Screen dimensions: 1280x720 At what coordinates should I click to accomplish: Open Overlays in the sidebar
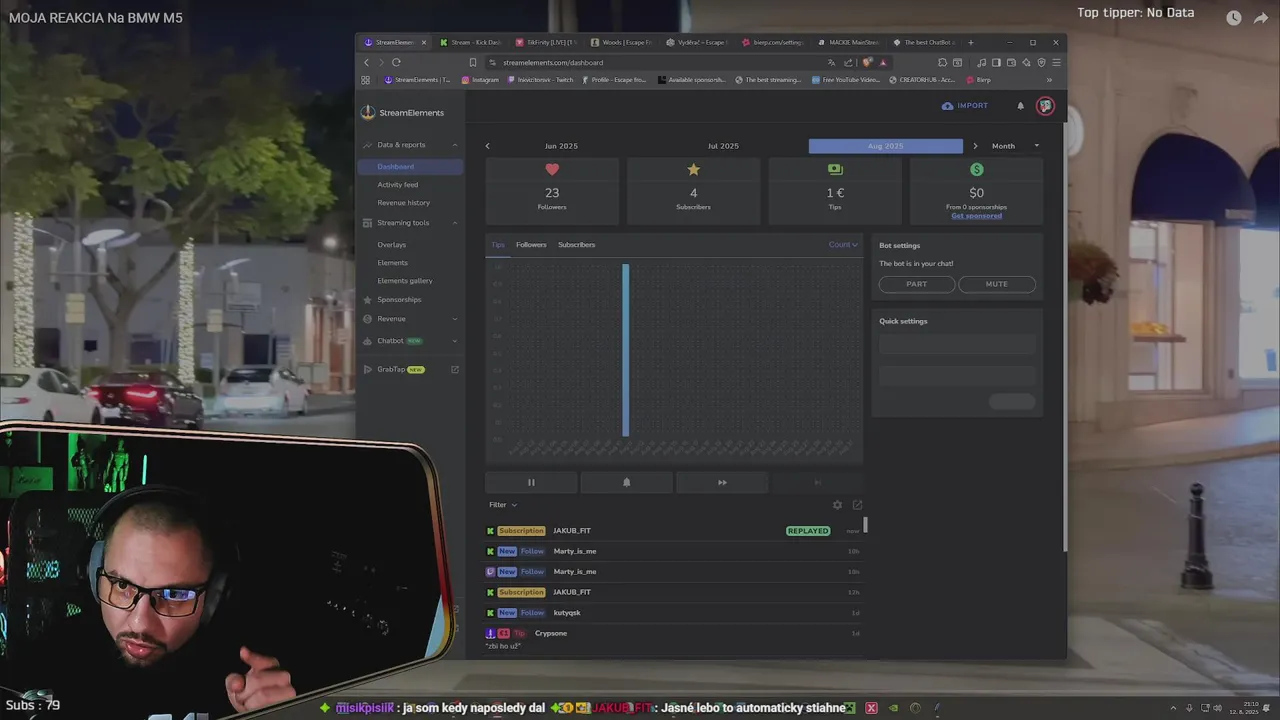click(392, 245)
